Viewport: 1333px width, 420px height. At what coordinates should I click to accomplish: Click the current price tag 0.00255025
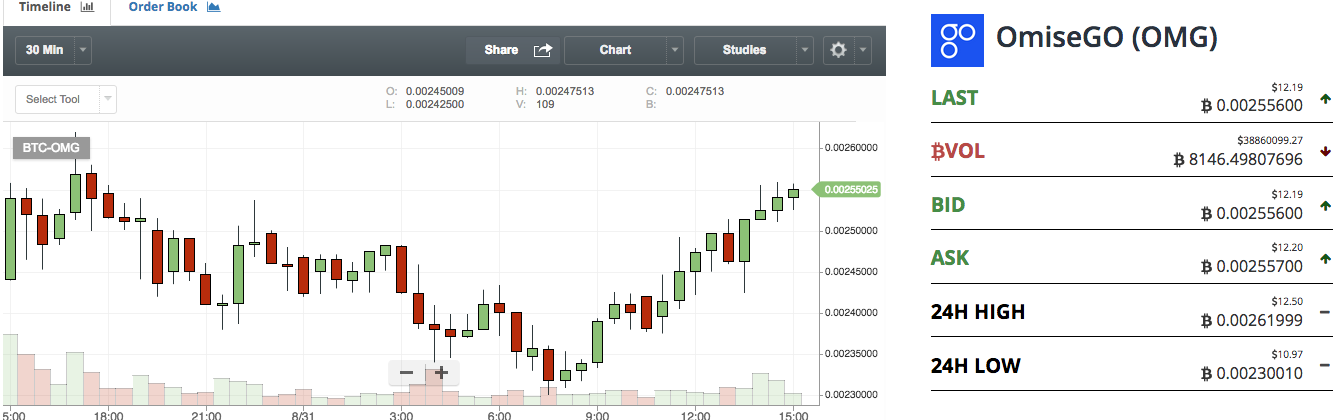[x=849, y=189]
